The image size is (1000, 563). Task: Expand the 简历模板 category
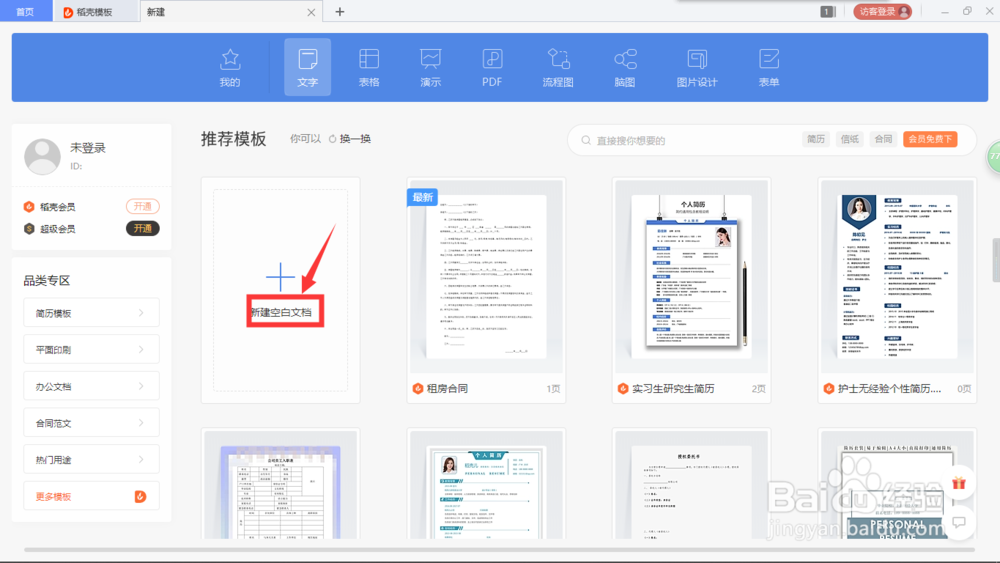[91, 313]
